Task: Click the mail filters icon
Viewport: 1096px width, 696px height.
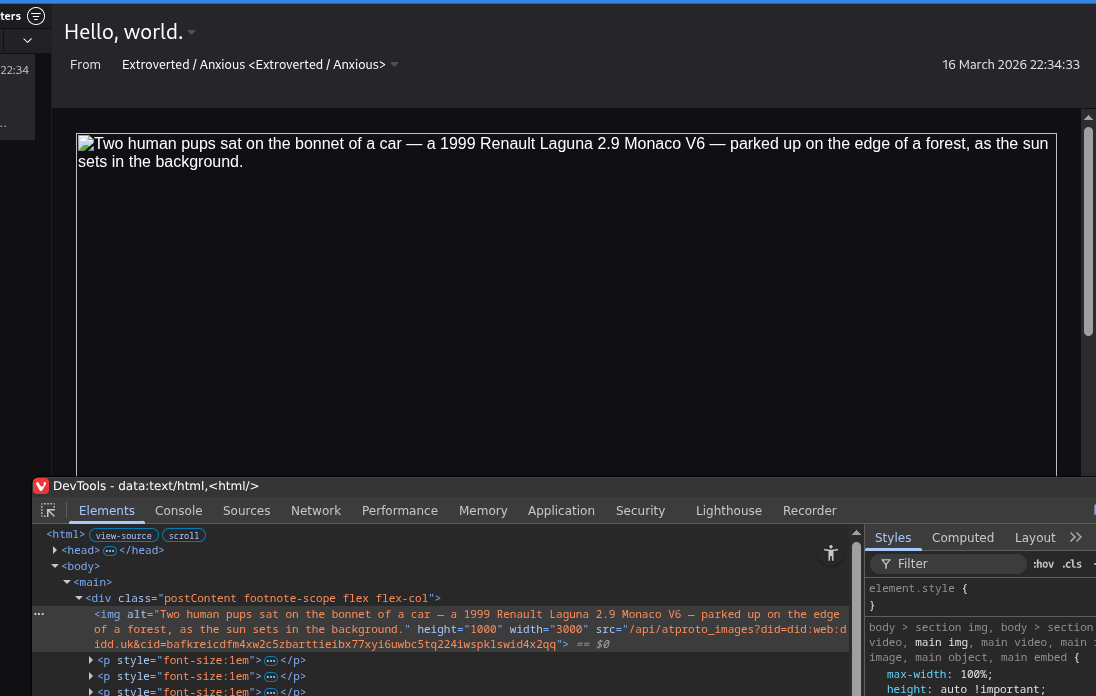Action: 36,16
